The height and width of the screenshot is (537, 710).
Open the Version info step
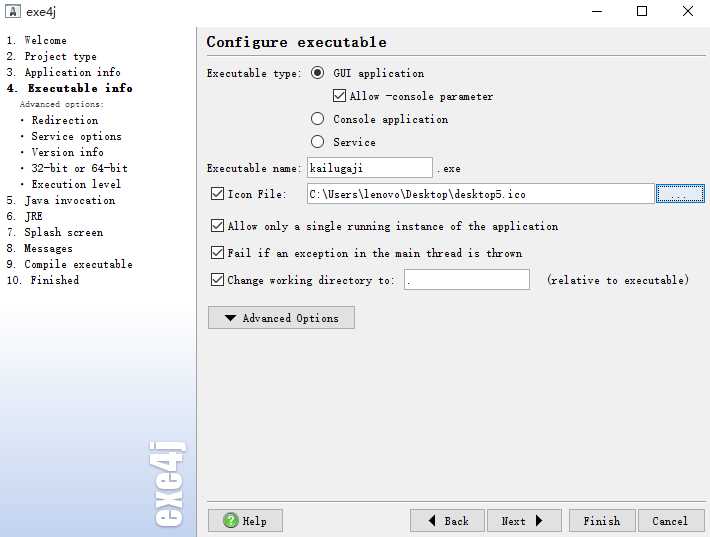click(67, 152)
